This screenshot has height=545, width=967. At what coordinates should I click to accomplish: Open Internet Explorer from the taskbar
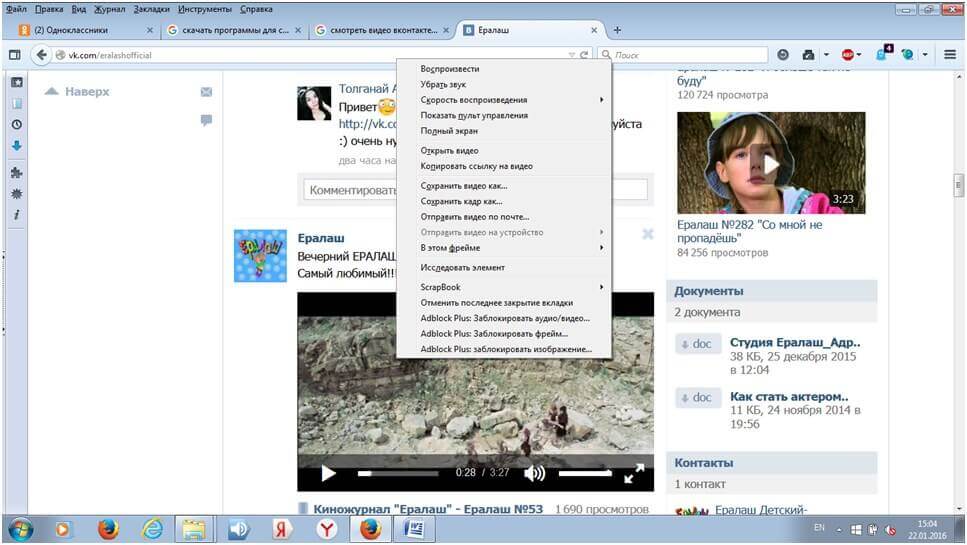pos(151,527)
